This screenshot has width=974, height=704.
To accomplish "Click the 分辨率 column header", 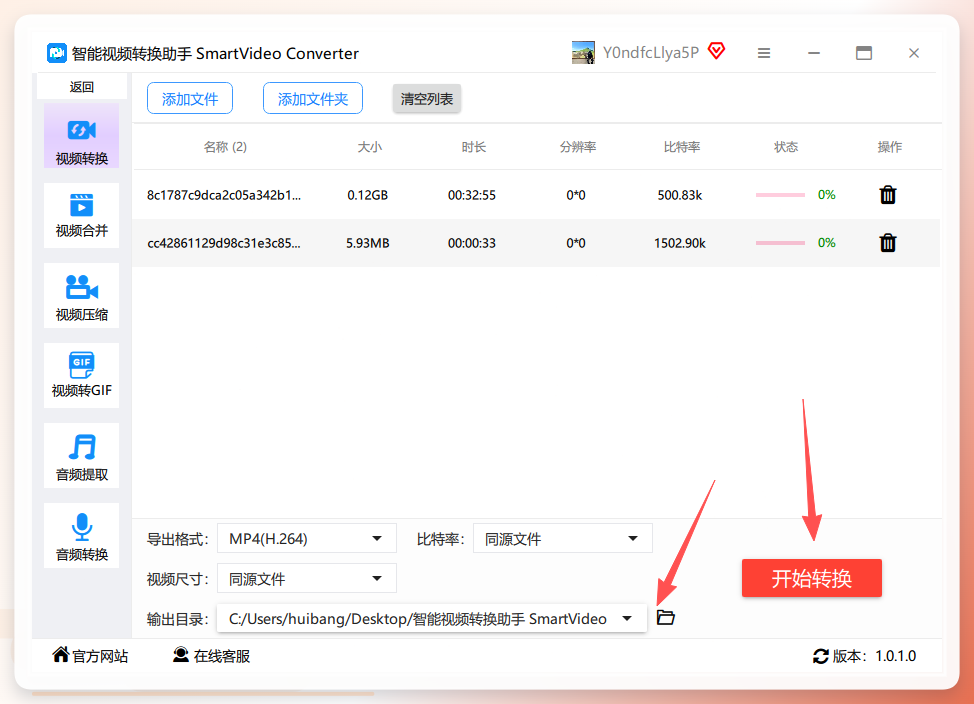I will pos(578,147).
